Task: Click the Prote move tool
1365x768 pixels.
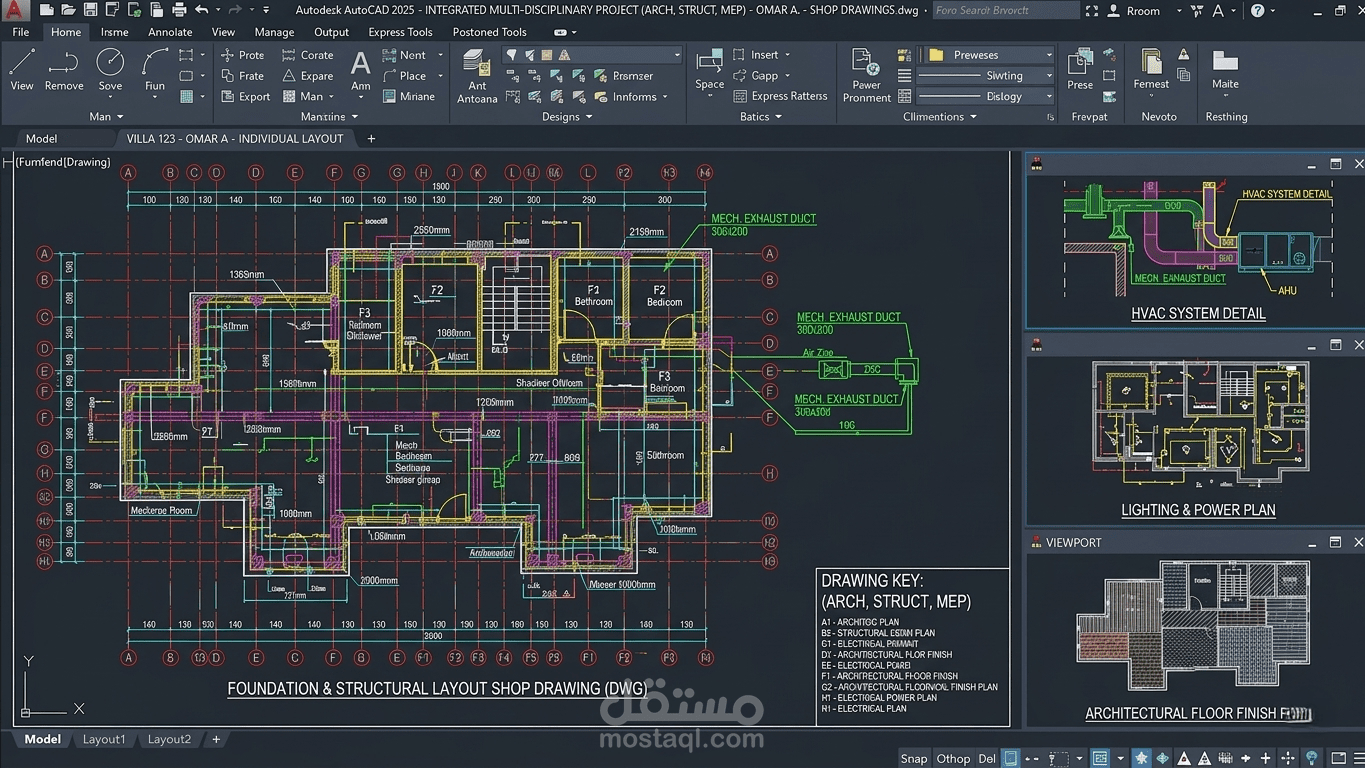Action: point(242,55)
